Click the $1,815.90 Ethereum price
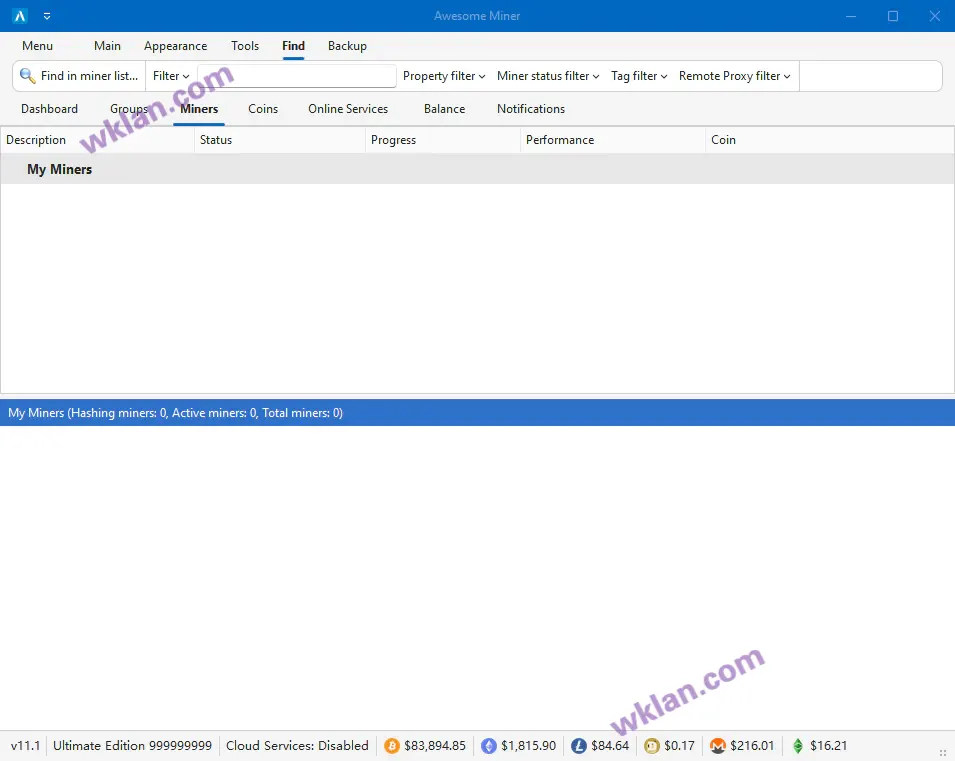Viewport: 955px width, 761px height. [x=529, y=746]
